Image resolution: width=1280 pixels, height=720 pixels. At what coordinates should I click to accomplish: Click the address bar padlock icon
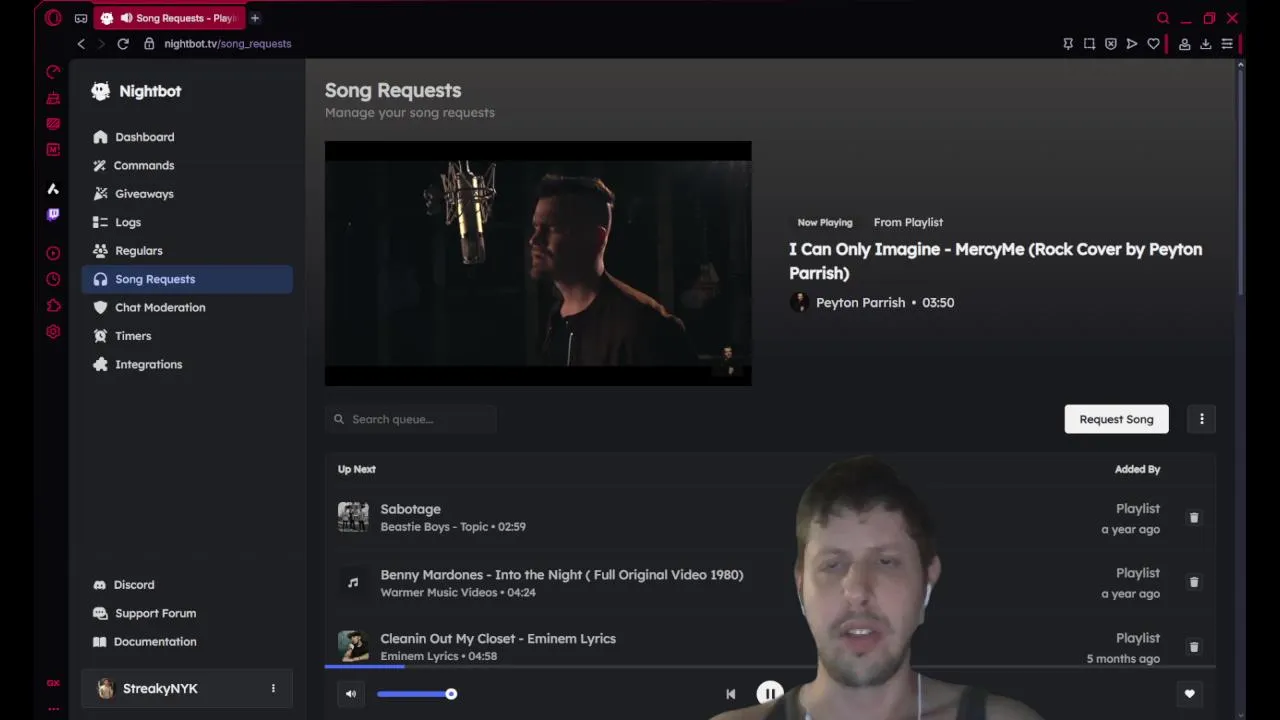149,44
